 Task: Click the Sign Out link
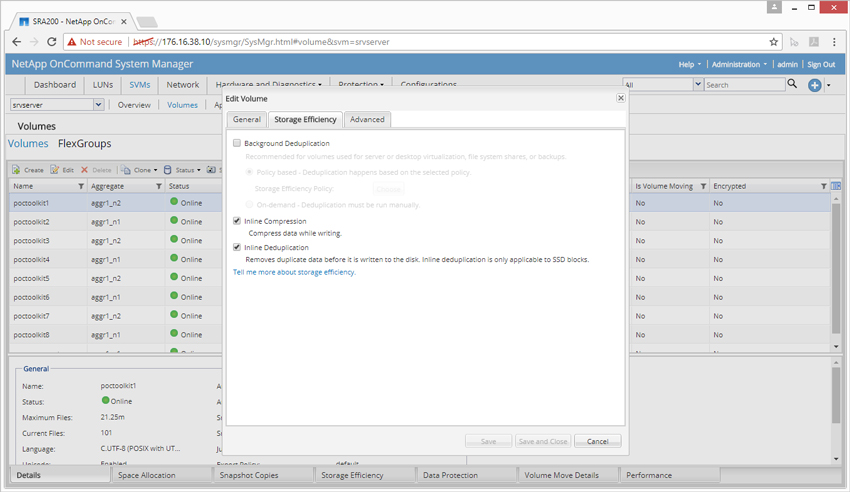821,64
